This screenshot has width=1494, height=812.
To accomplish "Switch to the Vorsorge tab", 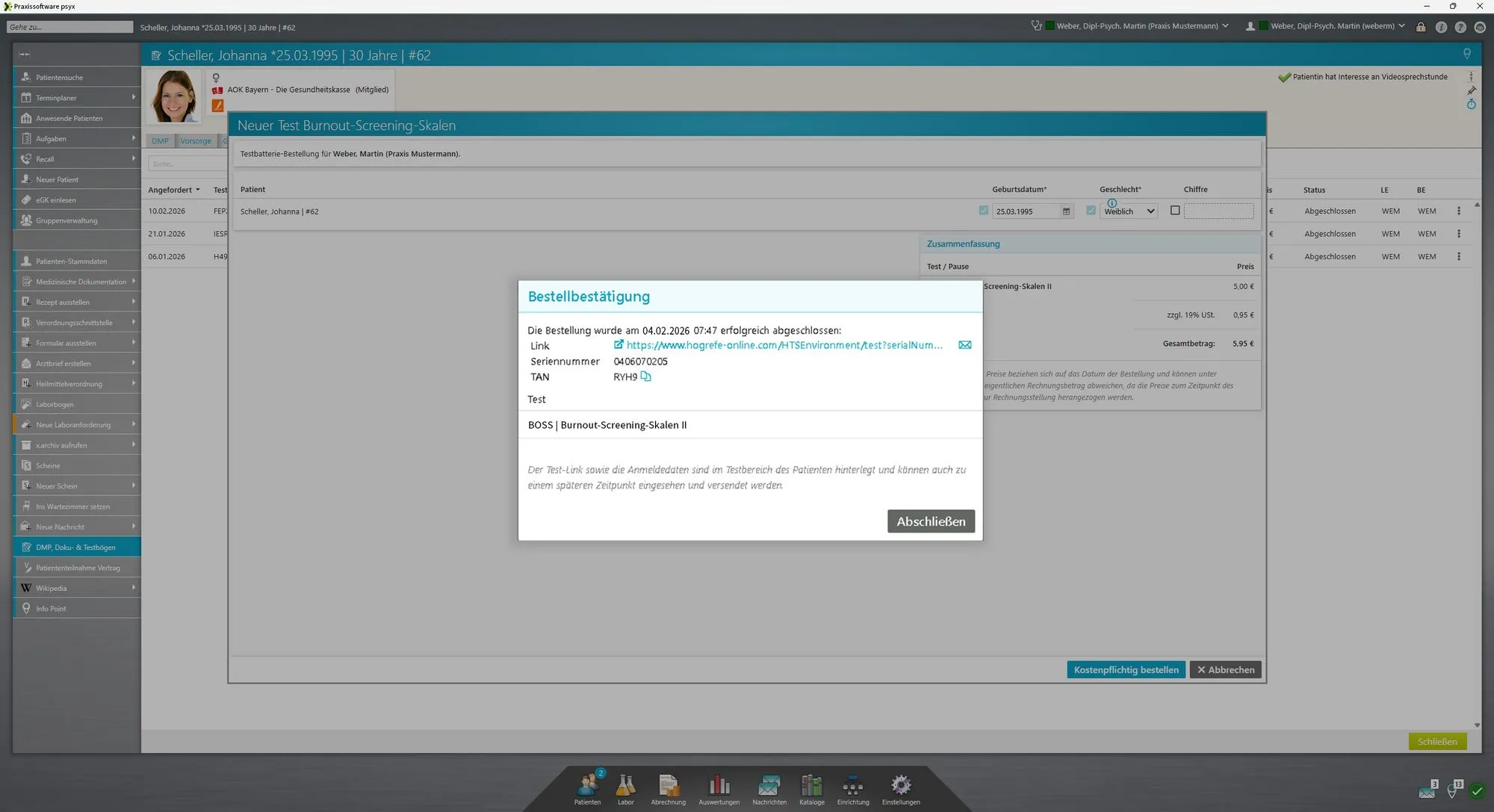I will tap(196, 141).
